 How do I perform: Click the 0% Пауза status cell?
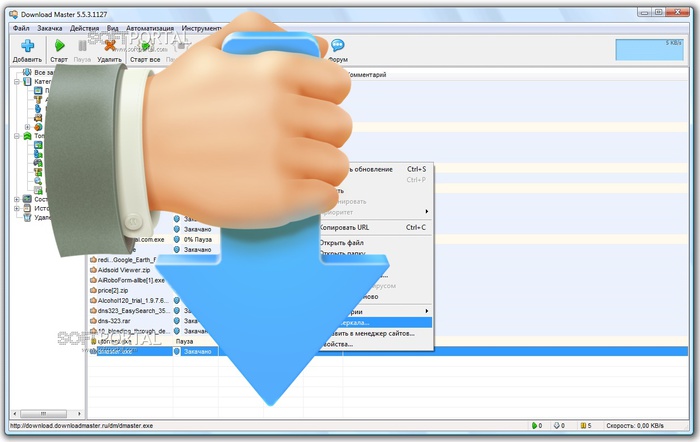point(197,240)
